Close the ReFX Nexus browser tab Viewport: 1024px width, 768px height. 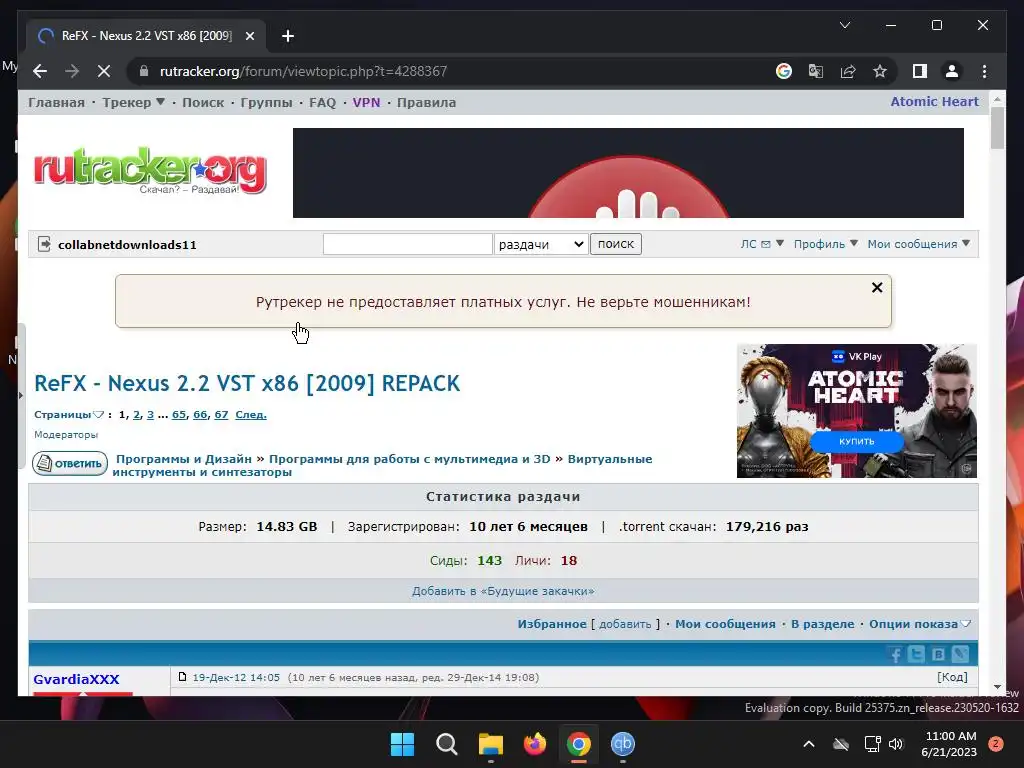click(x=249, y=36)
